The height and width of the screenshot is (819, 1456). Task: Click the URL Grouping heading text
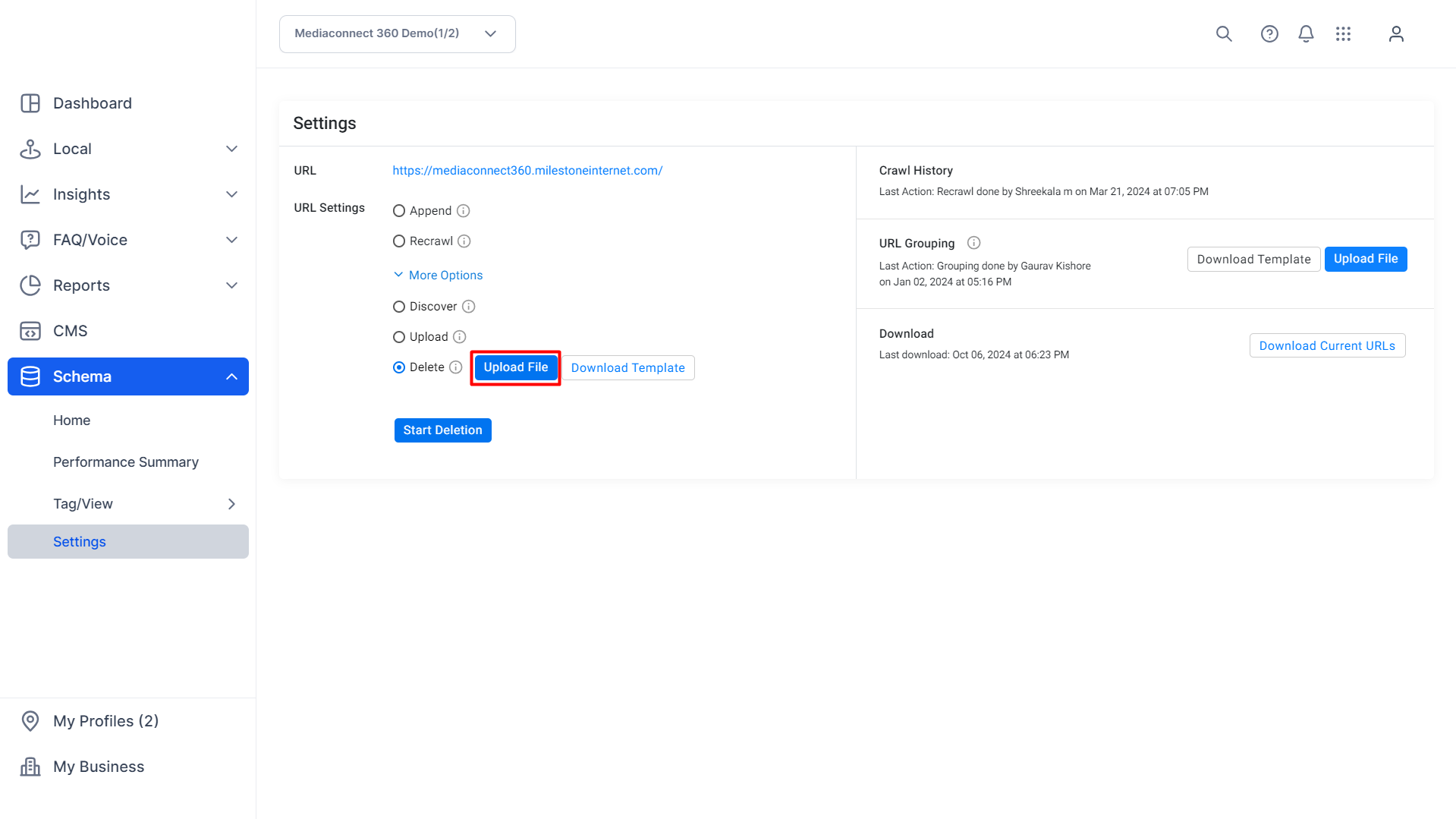click(x=917, y=244)
